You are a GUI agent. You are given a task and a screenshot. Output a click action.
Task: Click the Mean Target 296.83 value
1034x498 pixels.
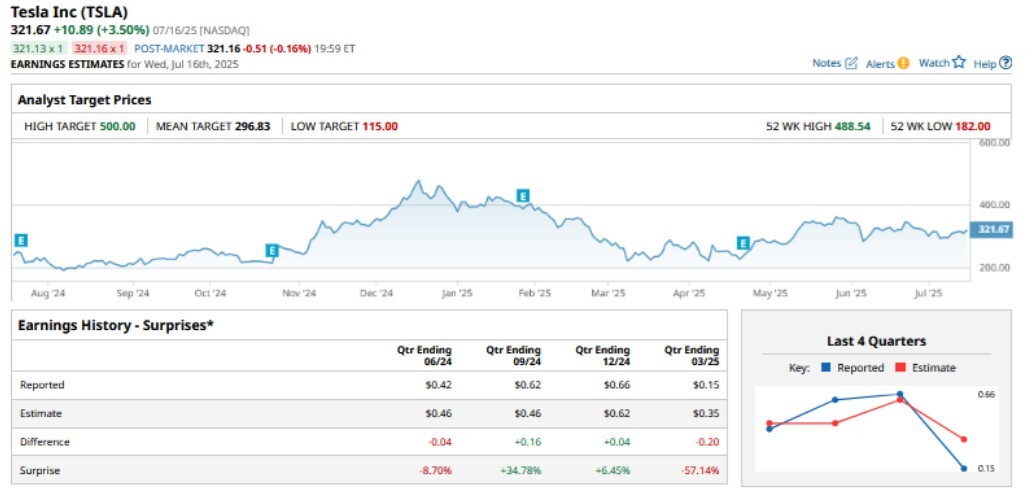[x=253, y=127]
